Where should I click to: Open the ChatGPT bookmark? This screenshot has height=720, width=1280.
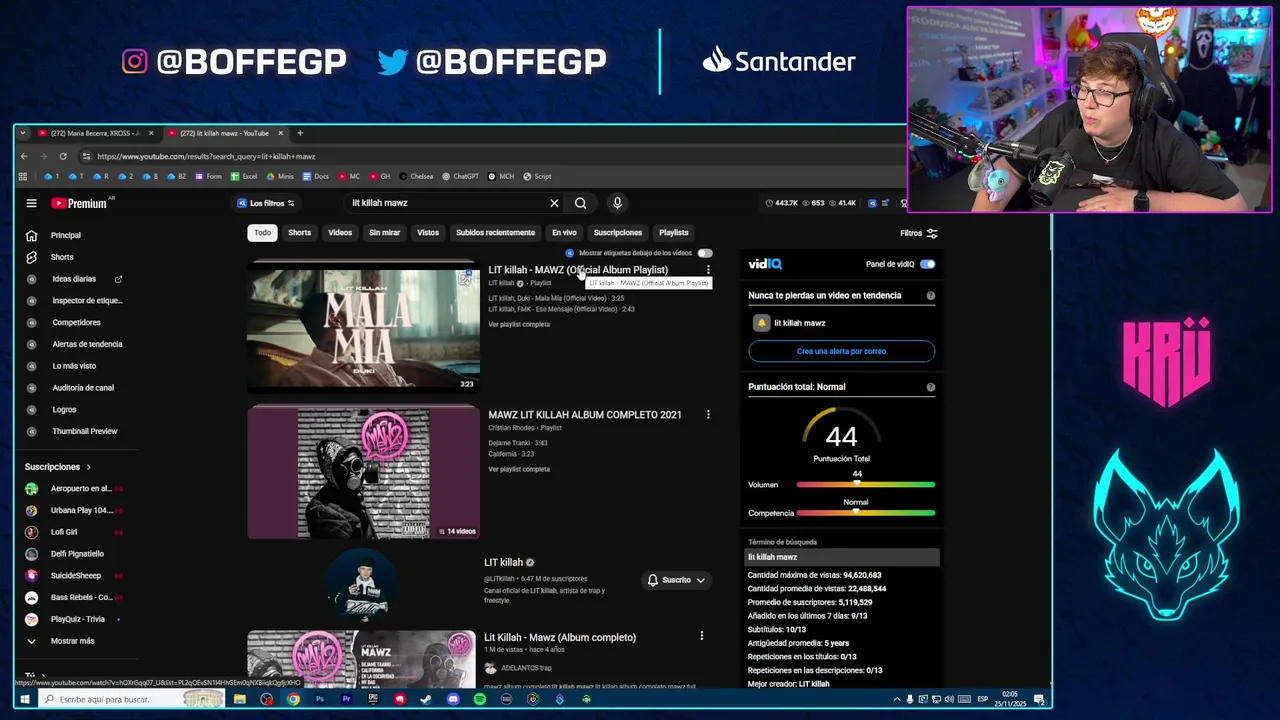(460, 176)
